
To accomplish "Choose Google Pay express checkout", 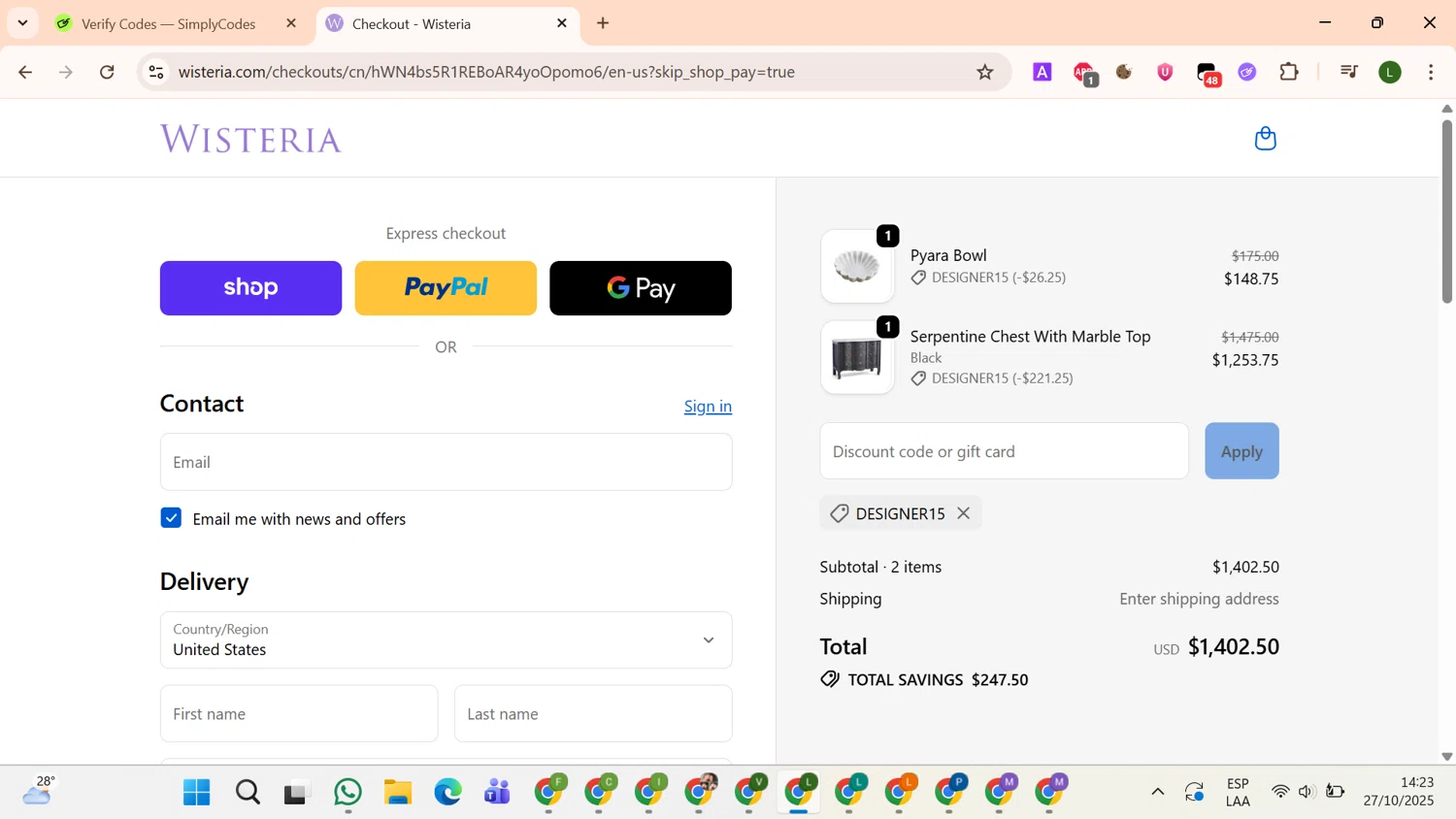I will point(641,288).
